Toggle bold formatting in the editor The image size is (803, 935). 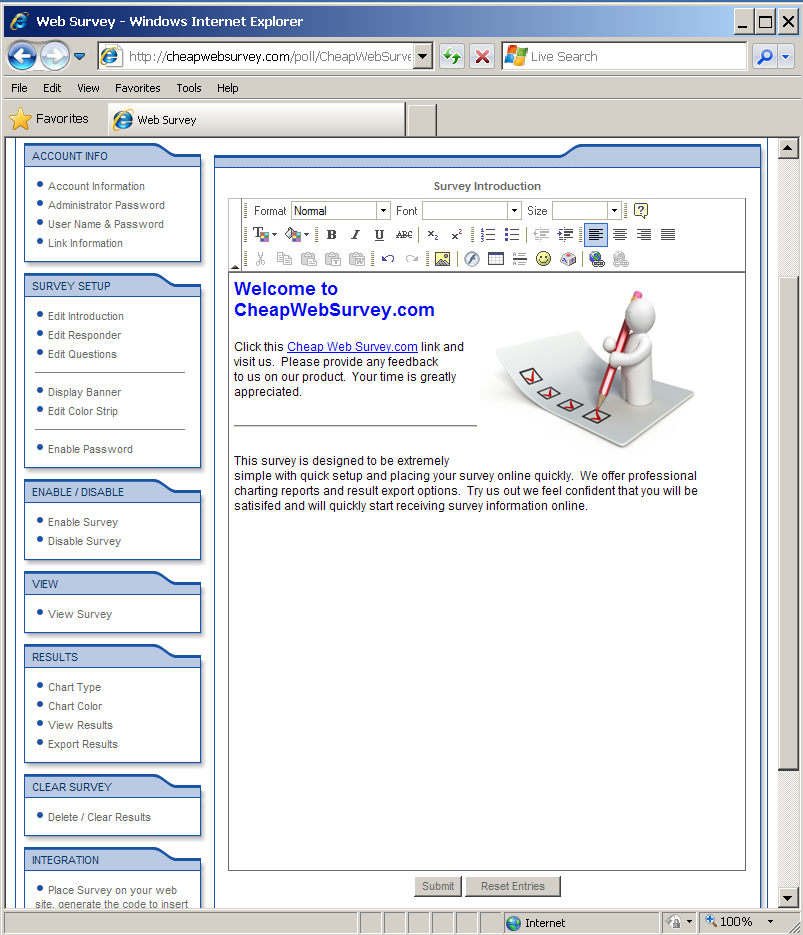[x=331, y=235]
